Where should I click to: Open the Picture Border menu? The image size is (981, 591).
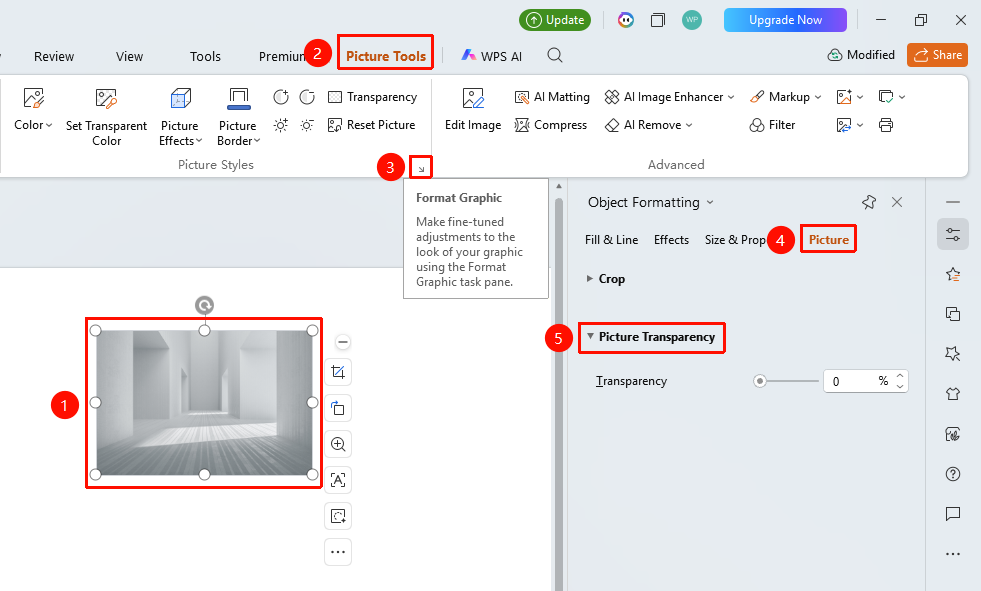coord(238,116)
